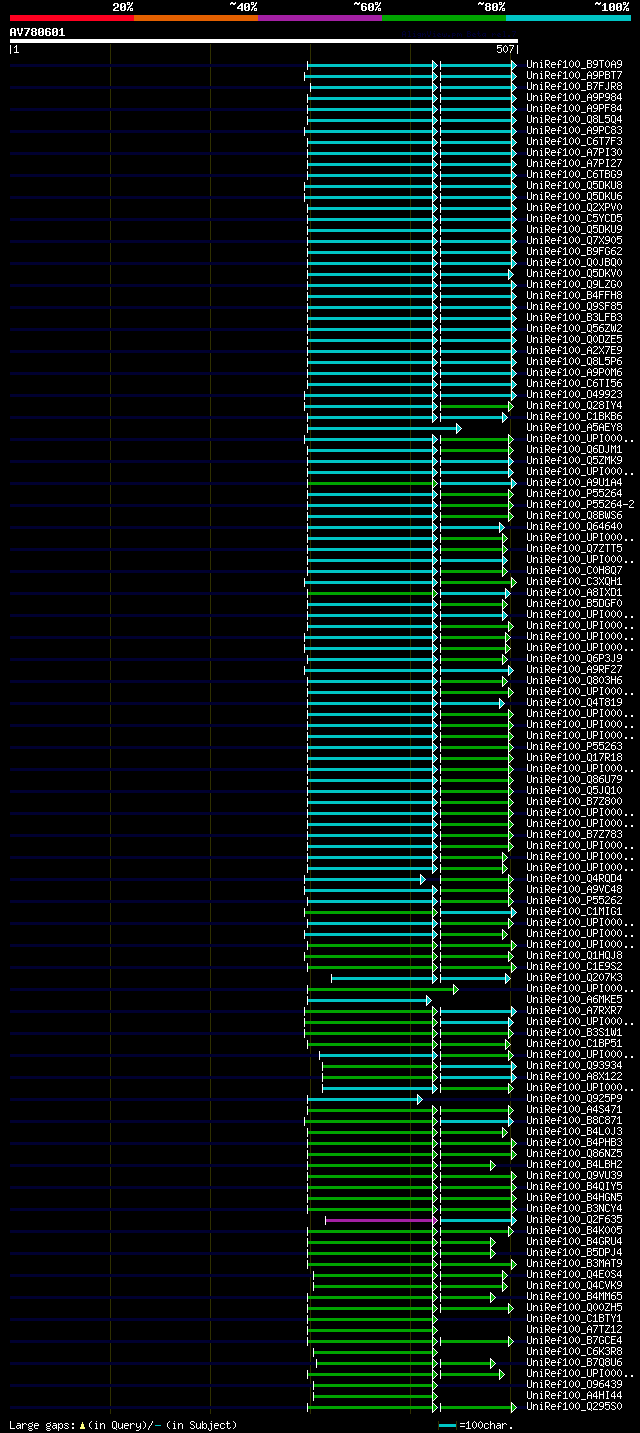Choose the UniRef100_B3LFB3 entry
Screen dimensions: 640x1433
(x=574, y=318)
